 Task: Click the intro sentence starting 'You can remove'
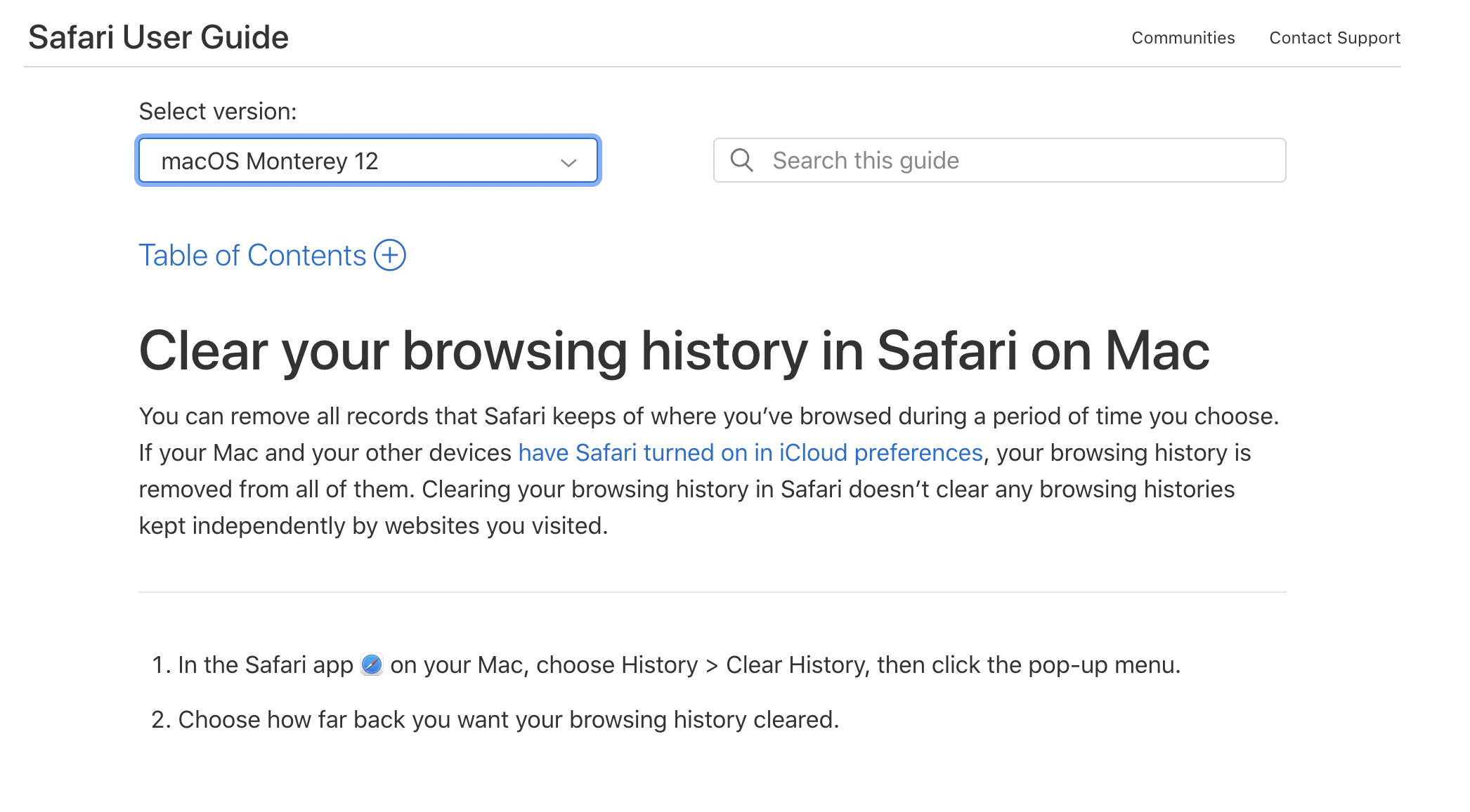(708, 417)
